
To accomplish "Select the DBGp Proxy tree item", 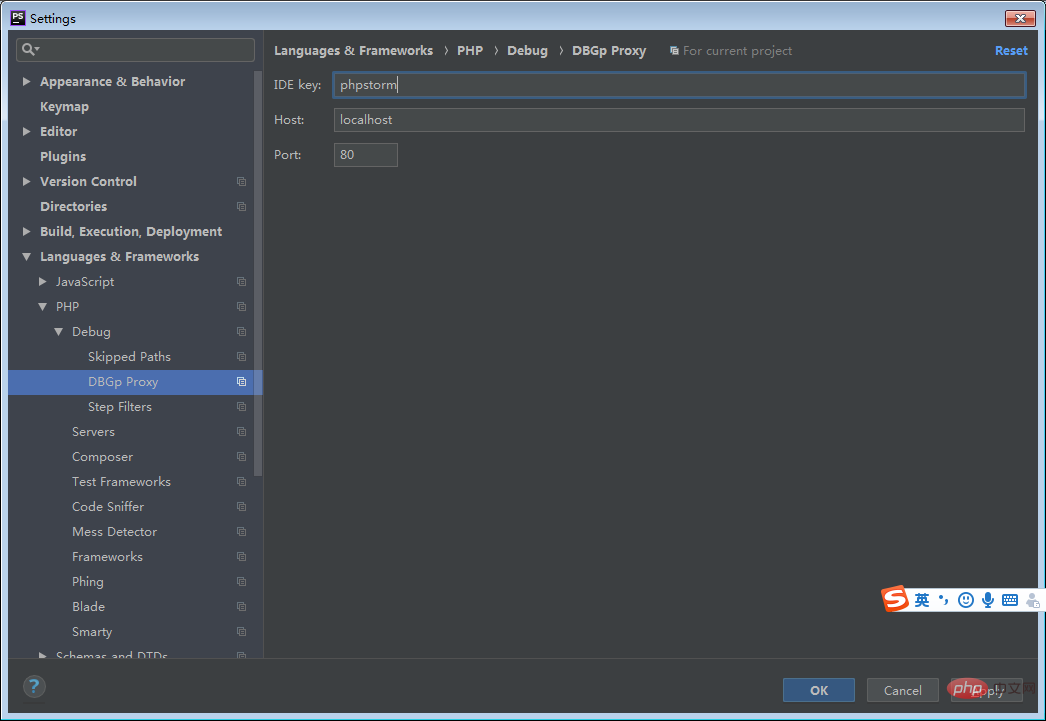I will pos(123,382).
